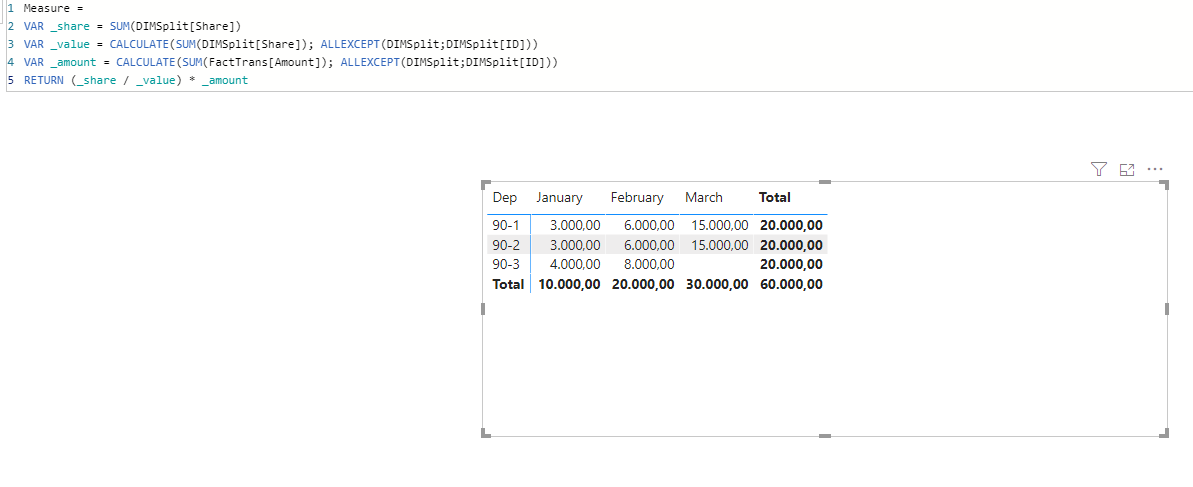Click the _amount variable in line 4
This screenshot has width=1193, height=487.
(72, 62)
